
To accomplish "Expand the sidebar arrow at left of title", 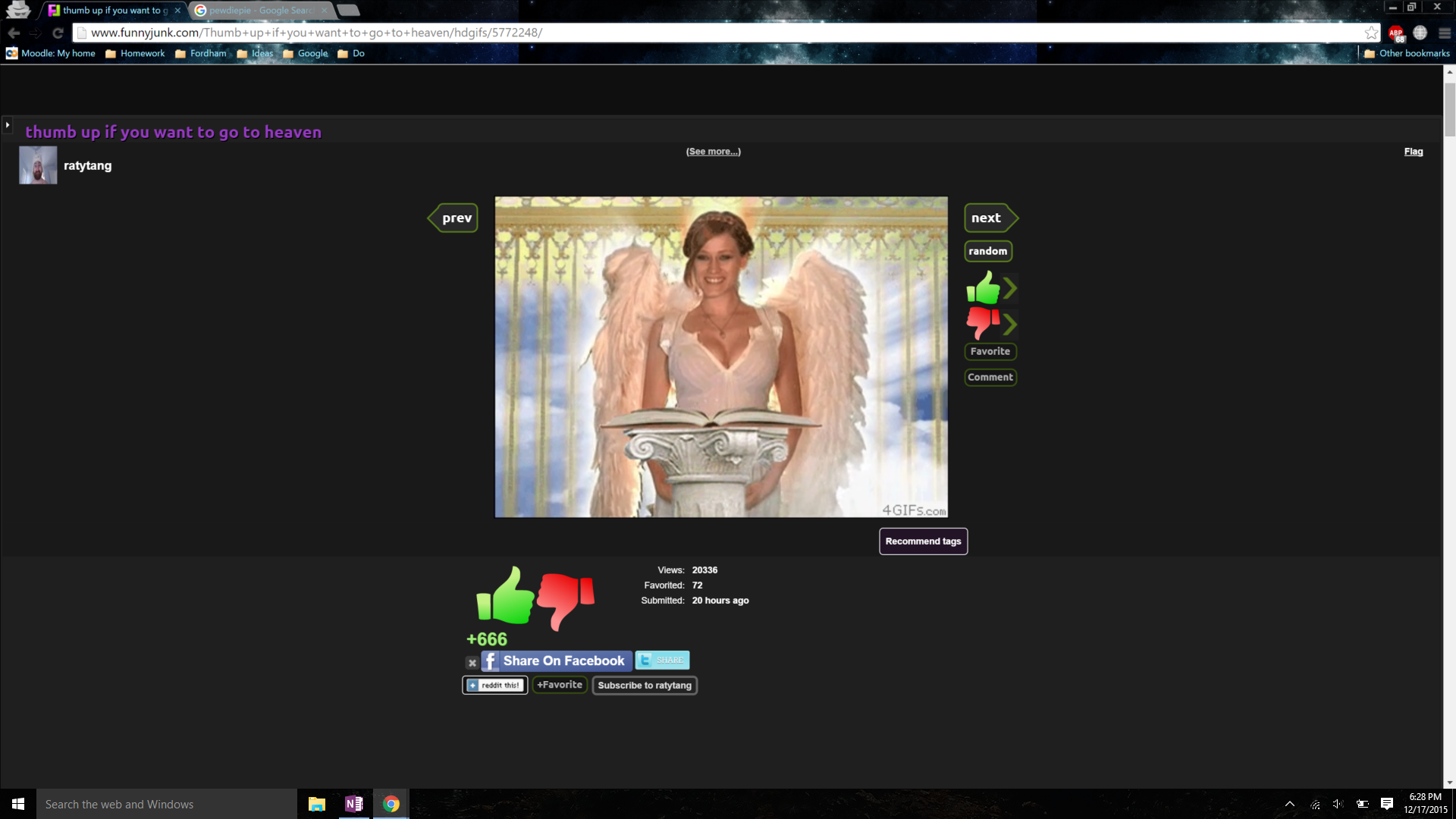I will (x=8, y=125).
